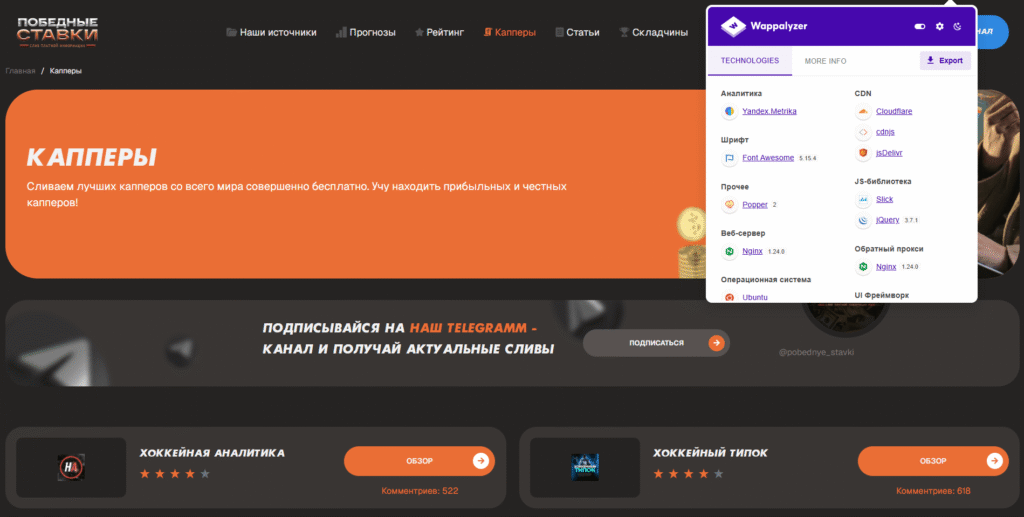Click the jQuery icon
This screenshot has height=517, width=1024.
coord(863,220)
